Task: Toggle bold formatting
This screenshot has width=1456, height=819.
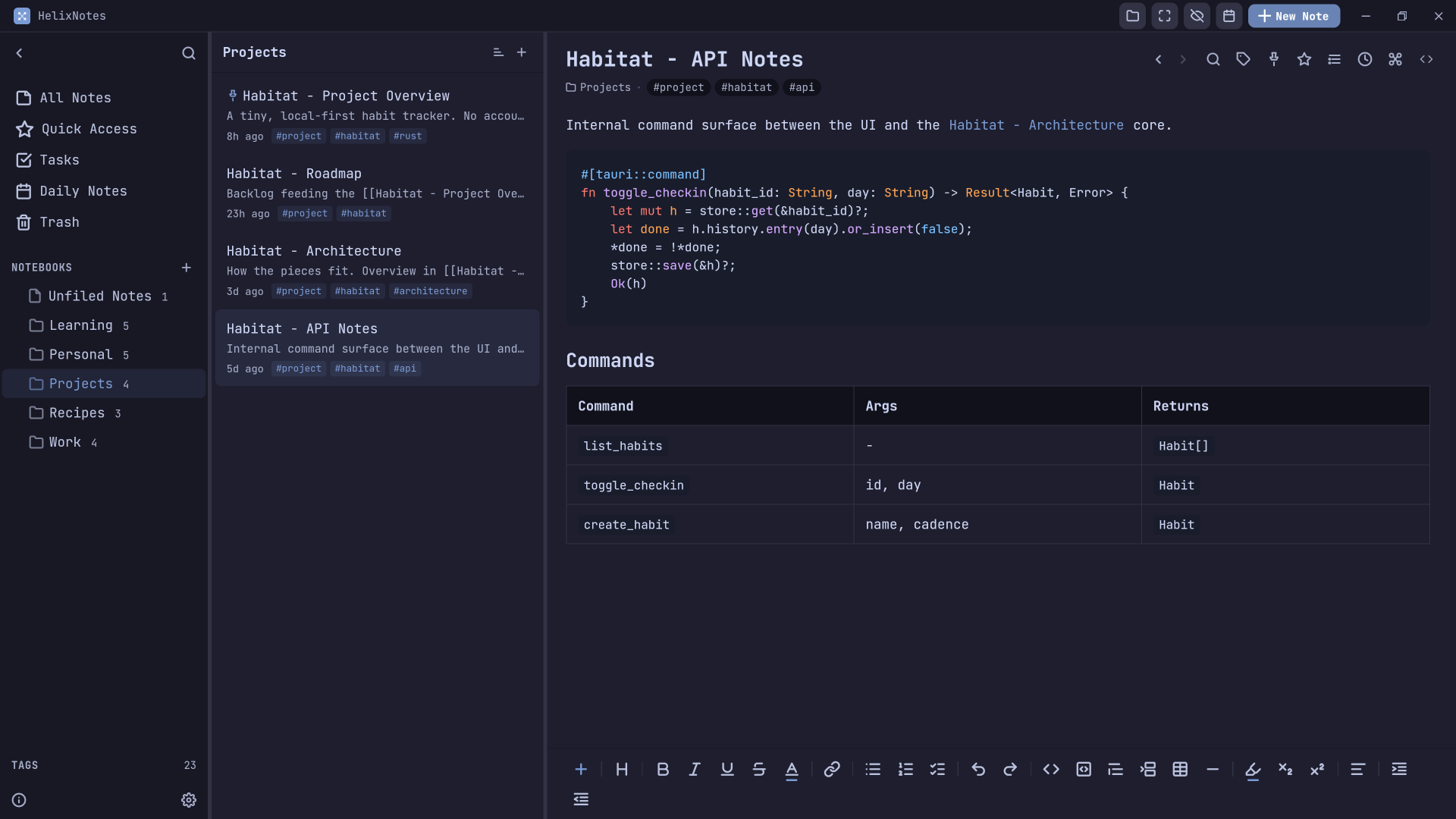Action: [x=663, y=770]
